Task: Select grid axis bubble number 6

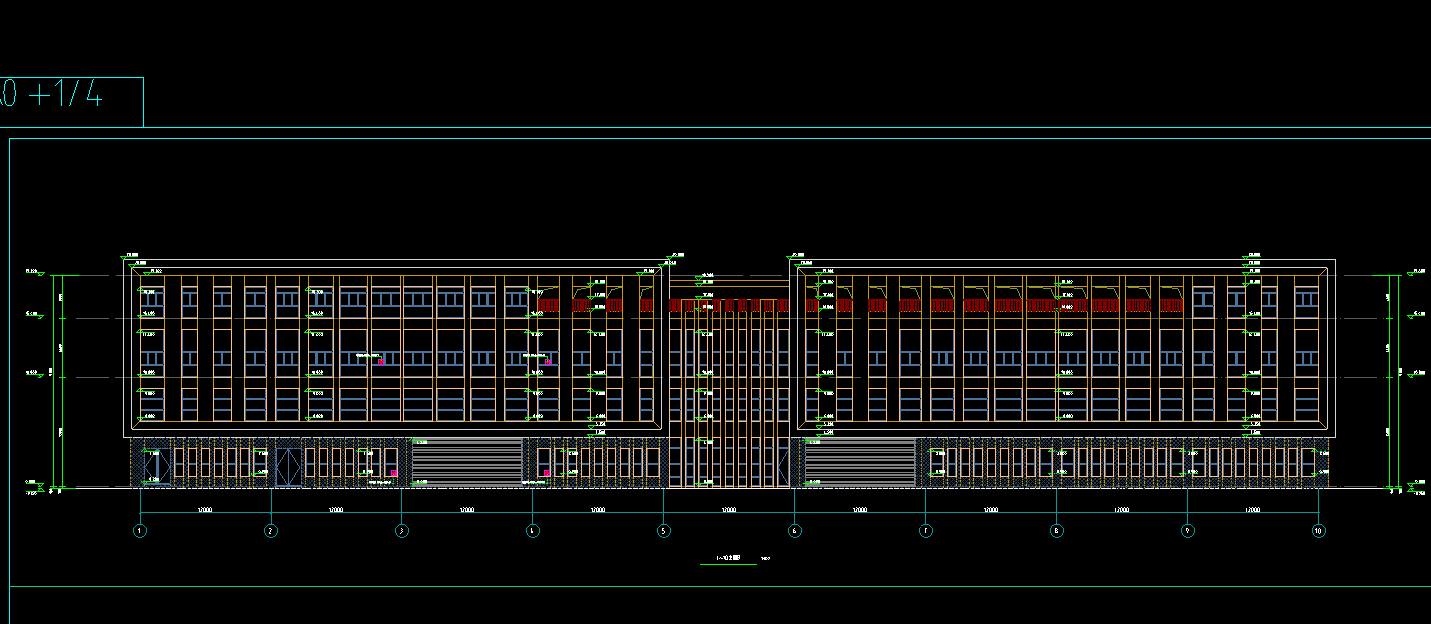Action: [795, 531]
